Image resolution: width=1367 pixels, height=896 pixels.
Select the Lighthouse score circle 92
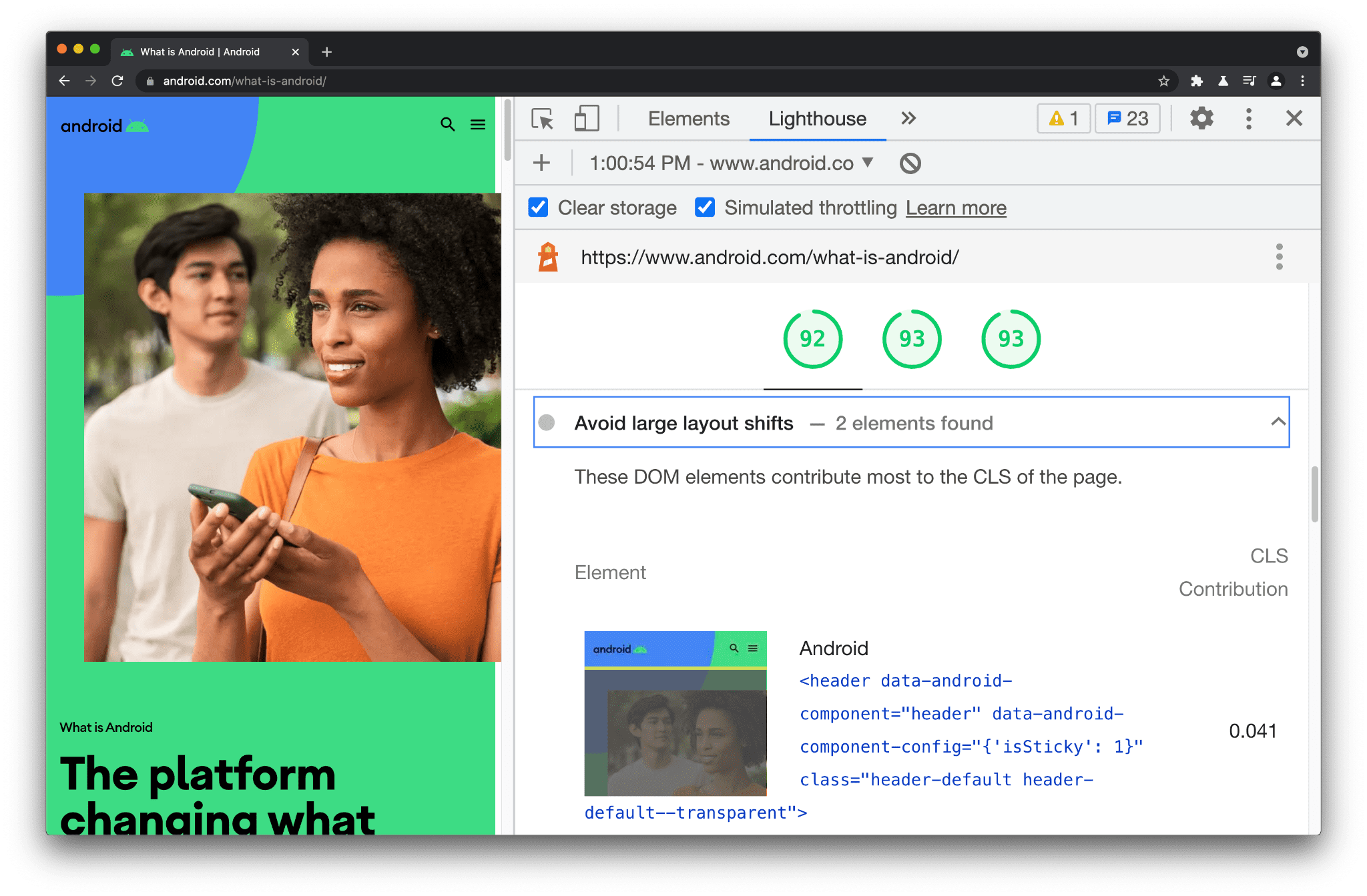tap(812, 339)
